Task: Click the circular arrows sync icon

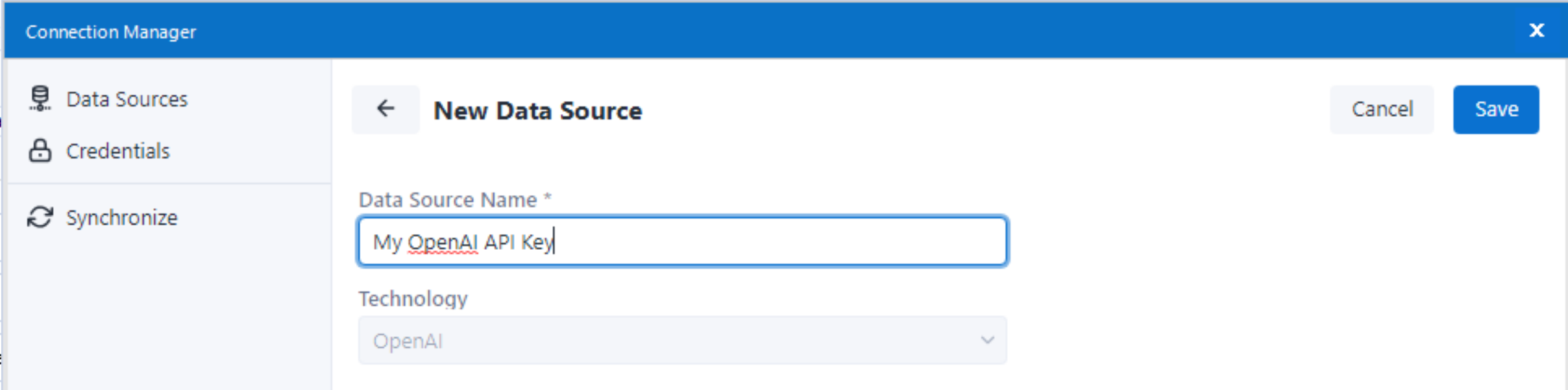Action: coord(40,217)
